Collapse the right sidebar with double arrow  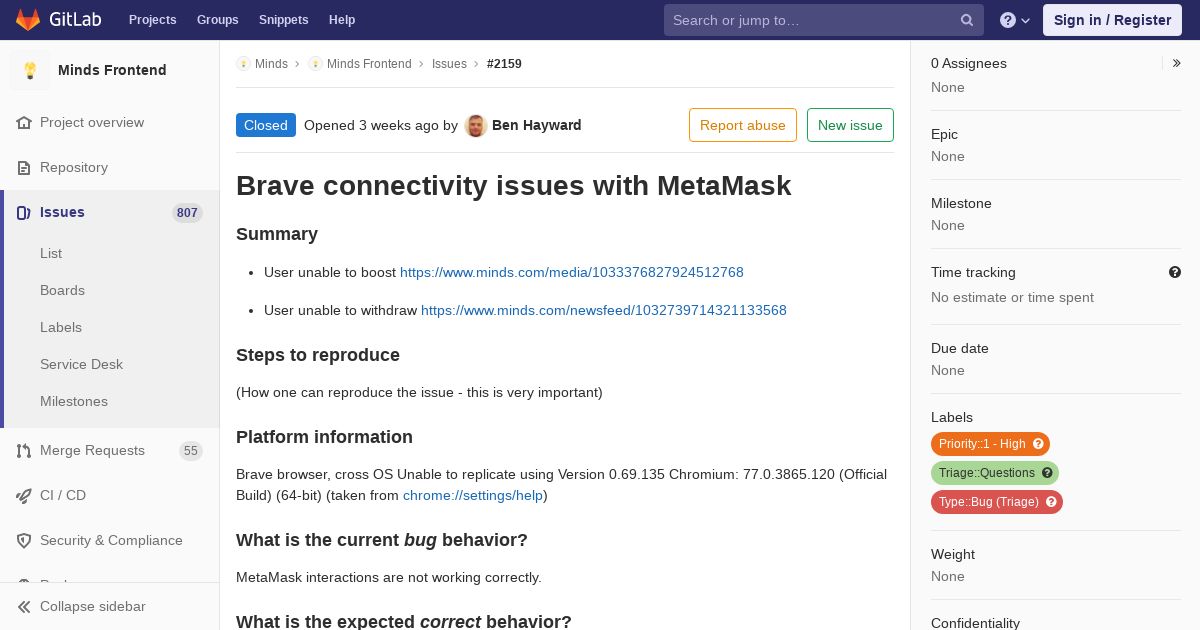[1177, 63]
